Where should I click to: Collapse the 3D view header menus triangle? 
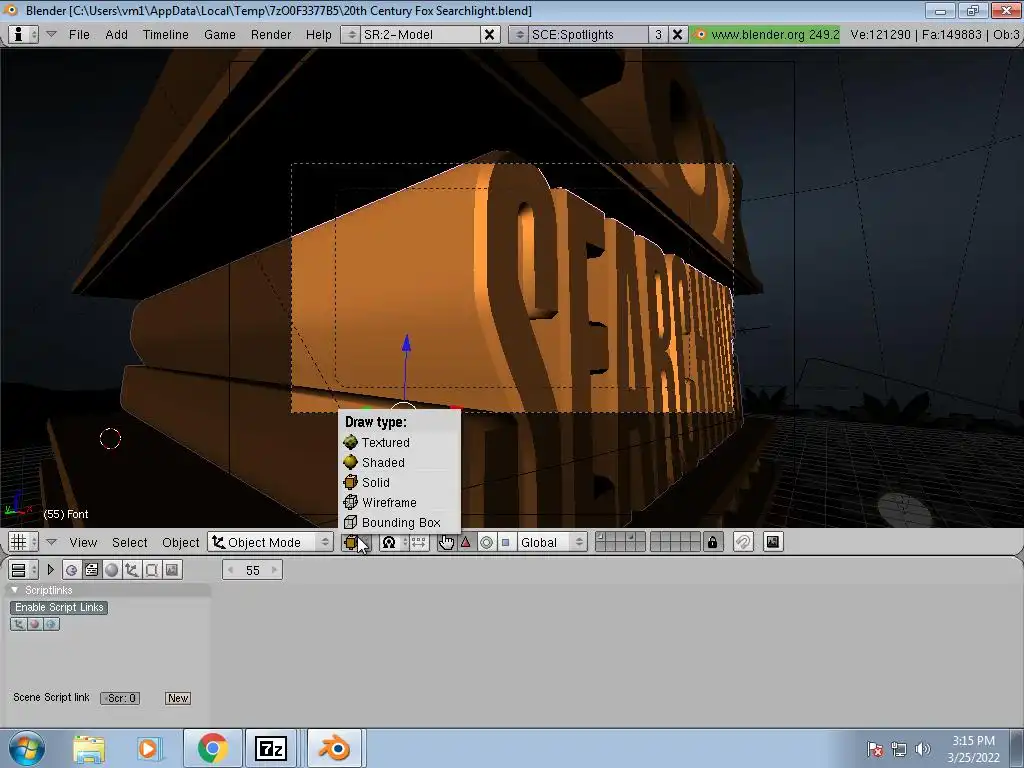[x=51, y=542]
